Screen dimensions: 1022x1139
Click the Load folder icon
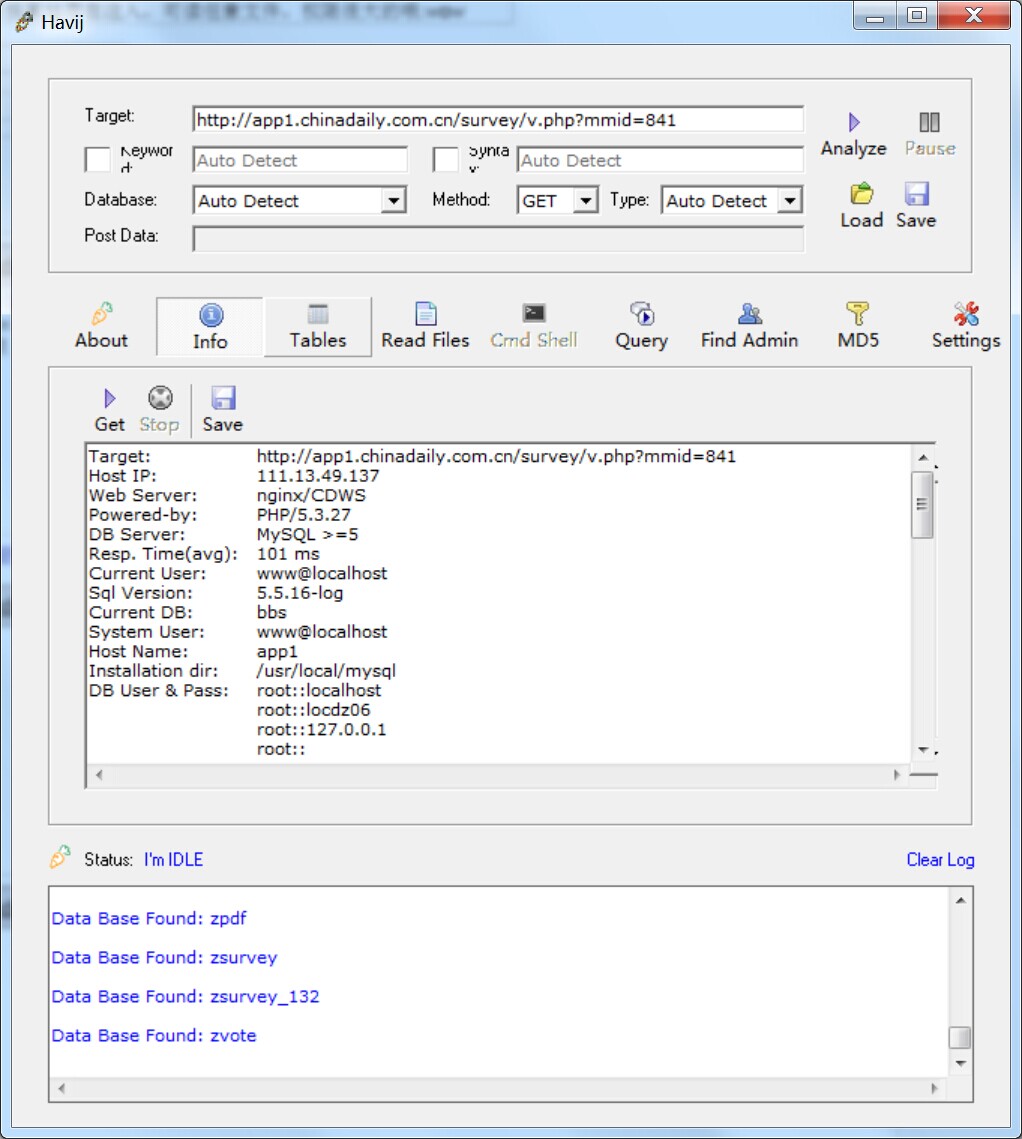[861, 194]
